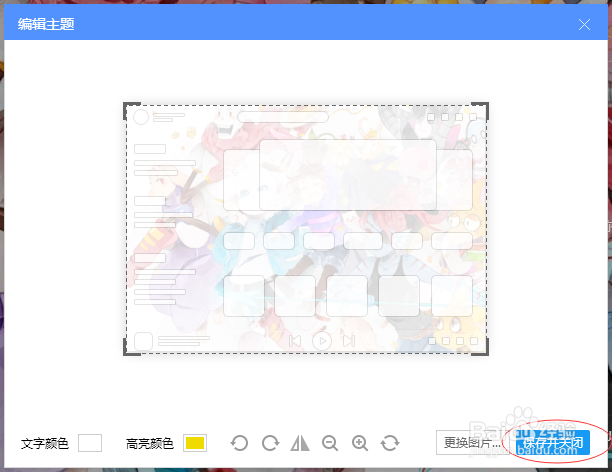Rotate the image counterclockwise
The height and width of the screenshot is (472, 612).
point(239,443)
